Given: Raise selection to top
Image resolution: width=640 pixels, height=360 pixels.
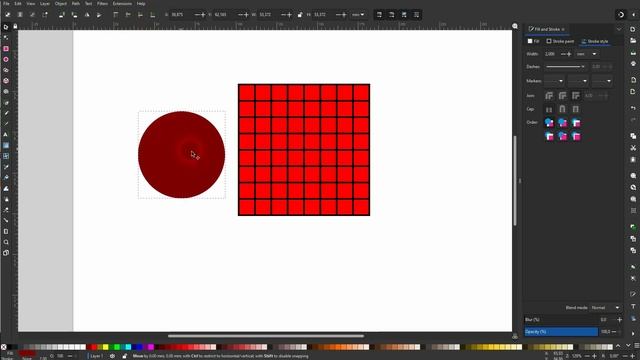Looking at the screenshot, I should pos(116,15).
